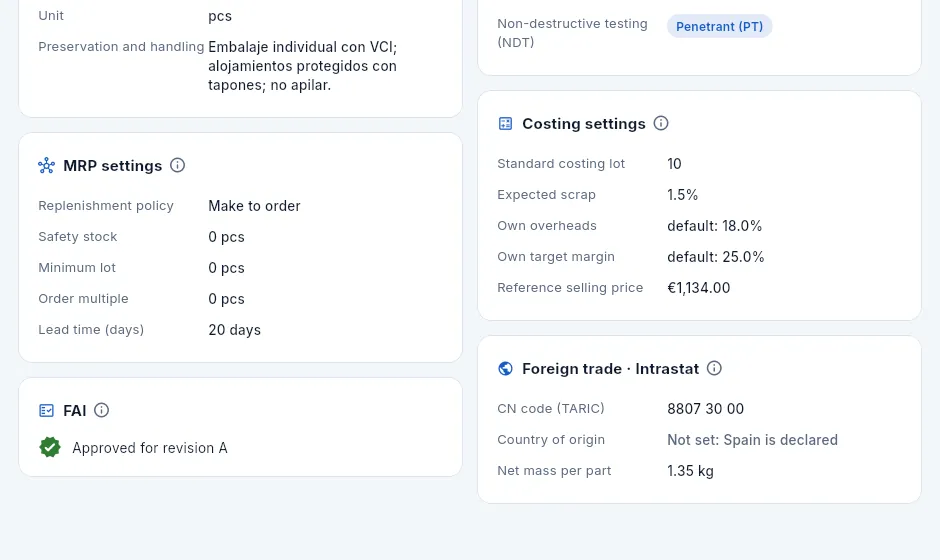Click the 'Preservation and handling' label
Viewport: 940px width, 560px height.
(121, 47)
